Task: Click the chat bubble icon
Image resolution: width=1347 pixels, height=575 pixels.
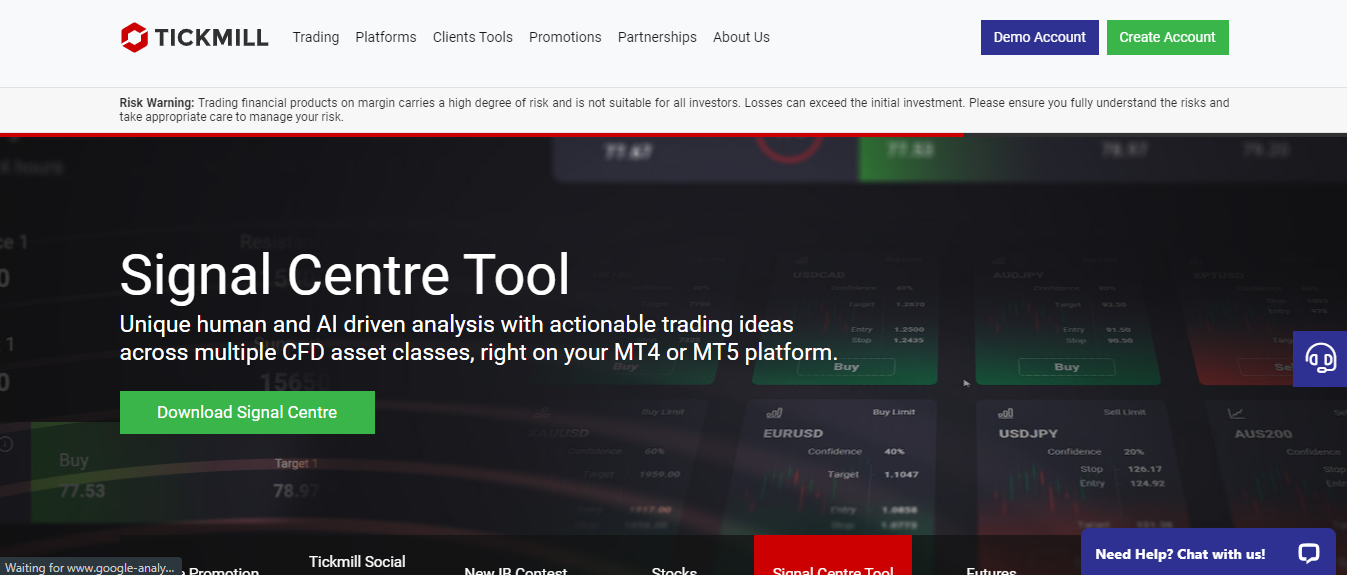Action: click(x=1308, y=553)
